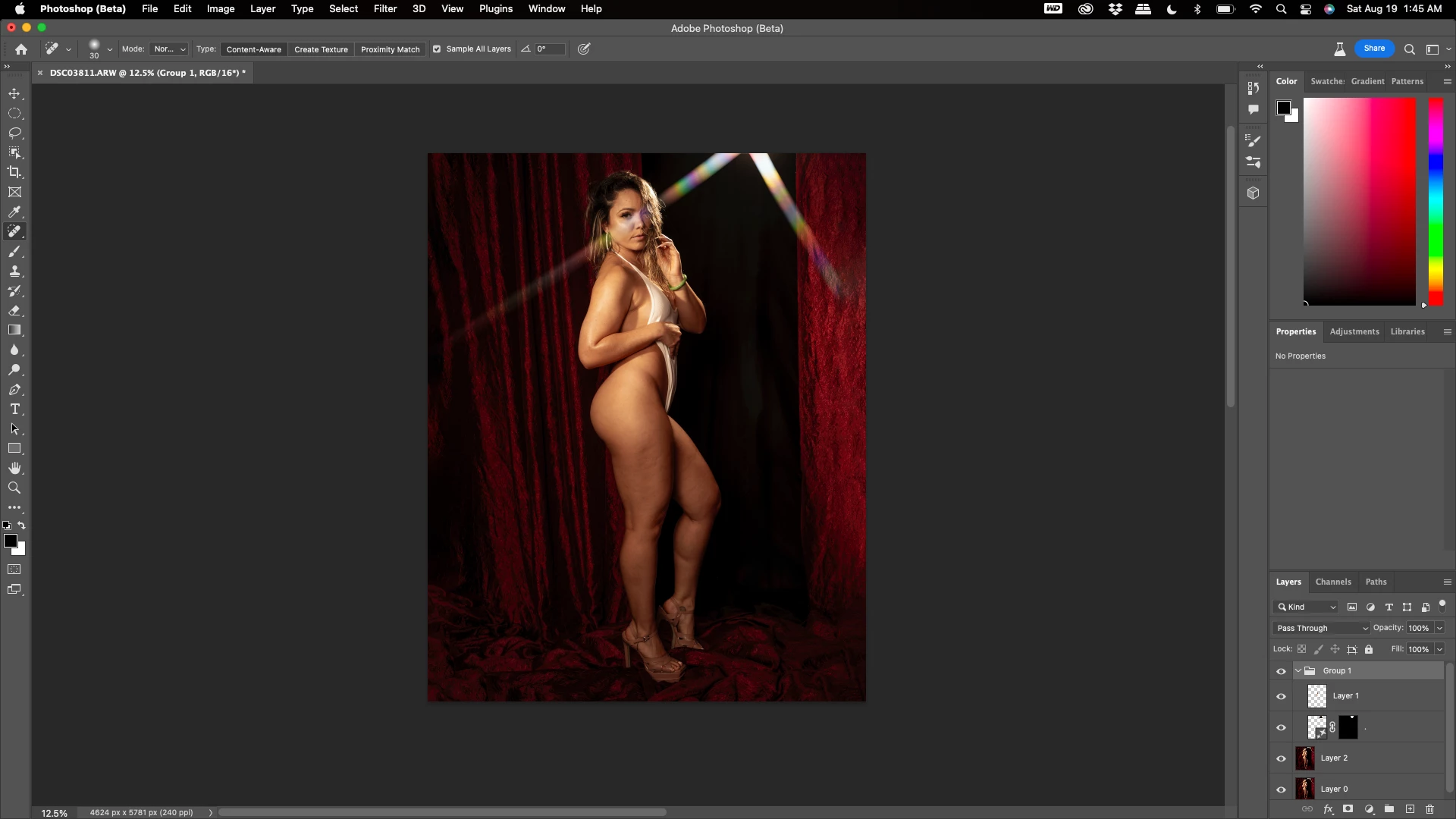
Task: Select the Gradient tool
Action: (14, 330)
